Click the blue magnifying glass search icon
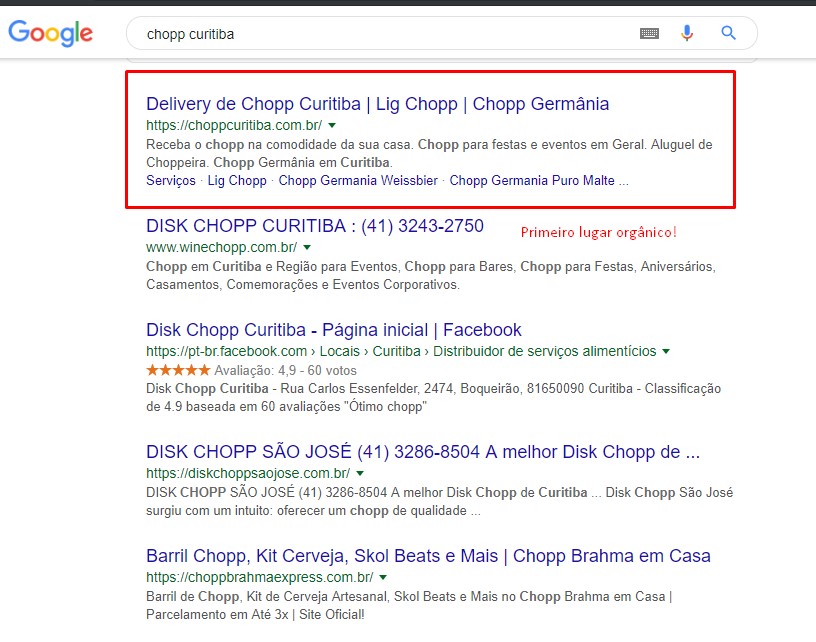Screen dimensions: 816x642 (727, 32)
